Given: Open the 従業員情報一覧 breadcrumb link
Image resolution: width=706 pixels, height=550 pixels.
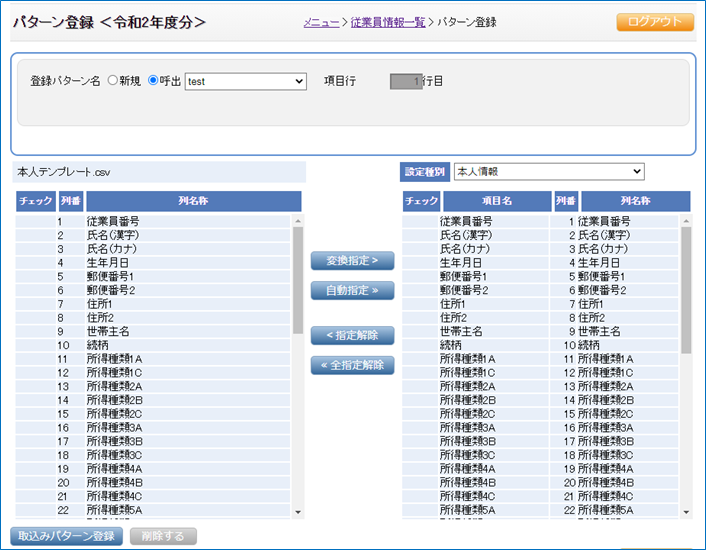Looking at the screenshot, I should pos(386,22).
